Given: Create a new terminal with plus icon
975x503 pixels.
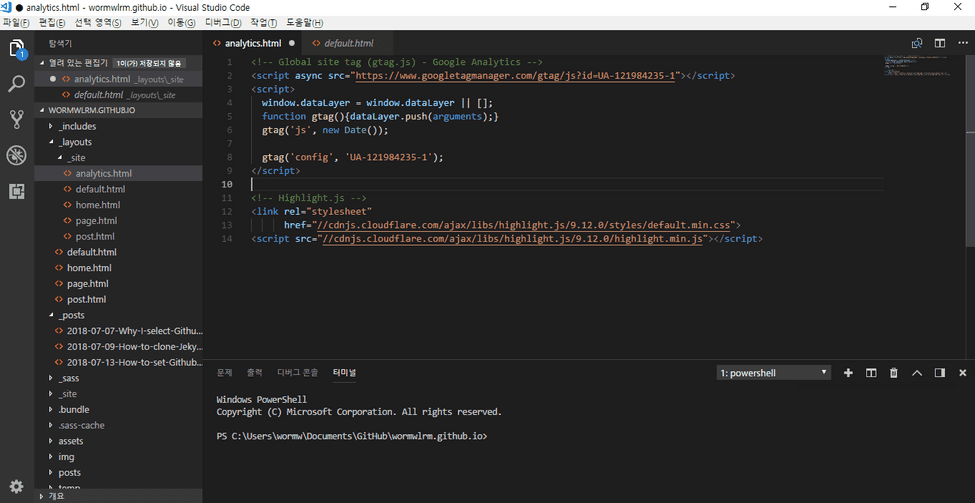Looking at the screenshot, I should [848, 373].
